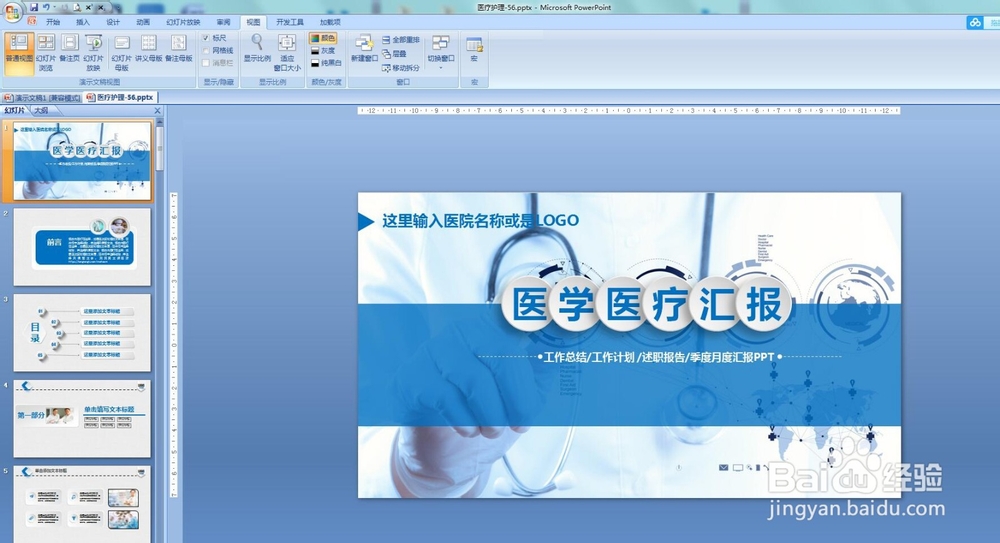This screenshot has height=543, width=1000.
Task: Click the thumbnail pane scrollbar
Action: 159,148
